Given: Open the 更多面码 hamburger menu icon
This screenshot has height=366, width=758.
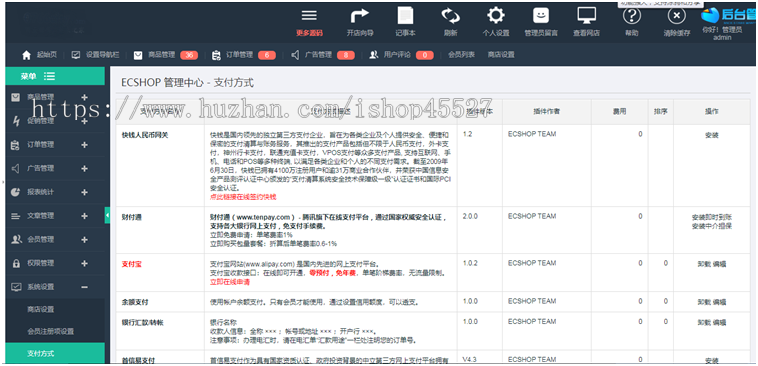Looking at the screenshot, I should click(x=309, y=16).
